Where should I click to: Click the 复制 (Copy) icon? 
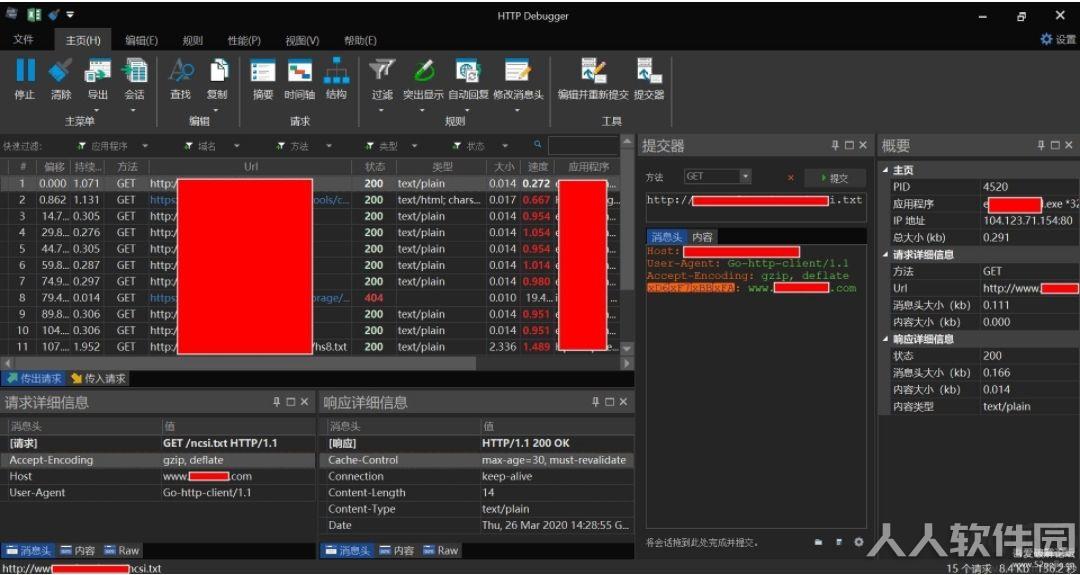point(218,70)
